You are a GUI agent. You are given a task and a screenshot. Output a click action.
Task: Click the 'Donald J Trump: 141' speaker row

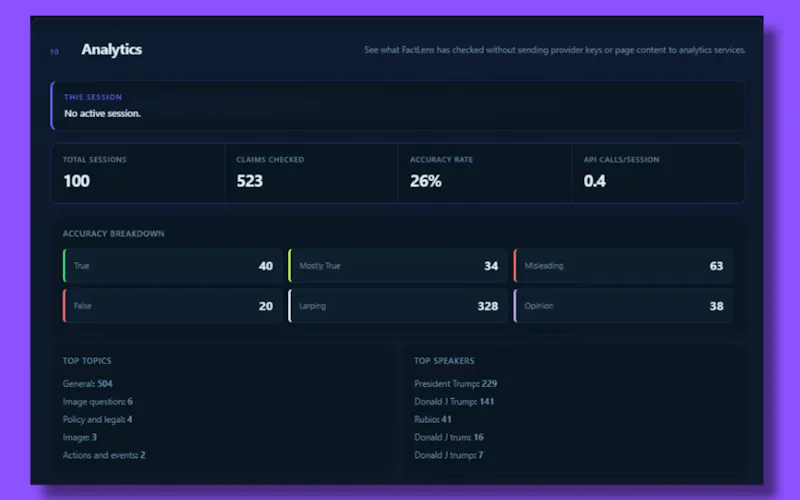pos(454,402)
